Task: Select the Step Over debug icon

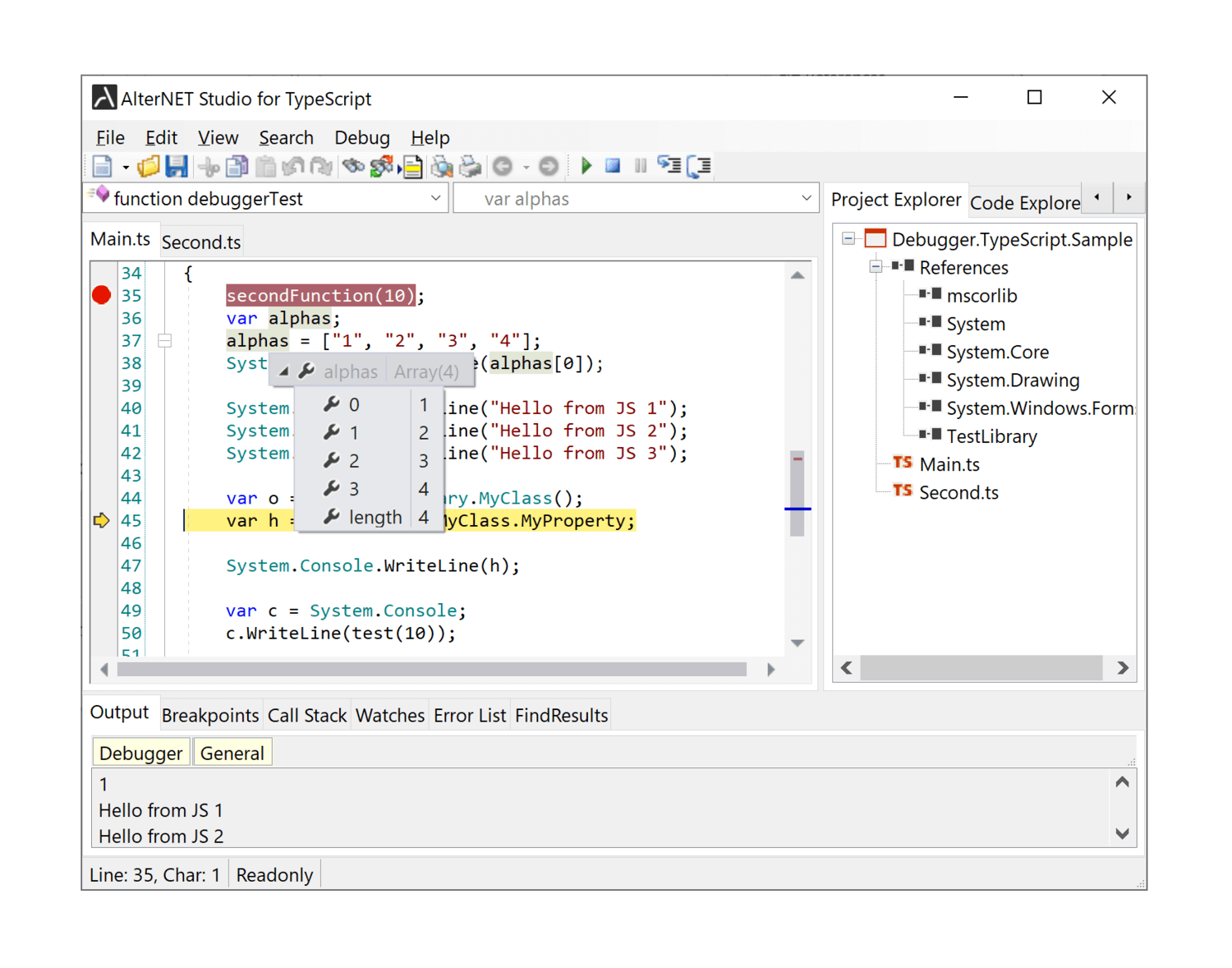Action: pos(698,166)
